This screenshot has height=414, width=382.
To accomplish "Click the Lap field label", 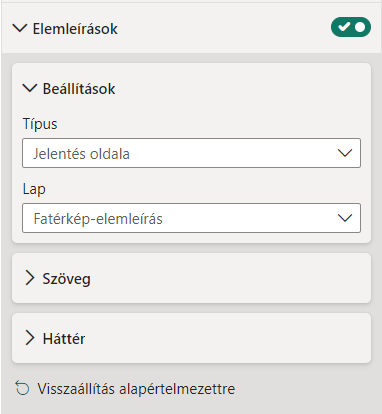I will click(34, 189).
